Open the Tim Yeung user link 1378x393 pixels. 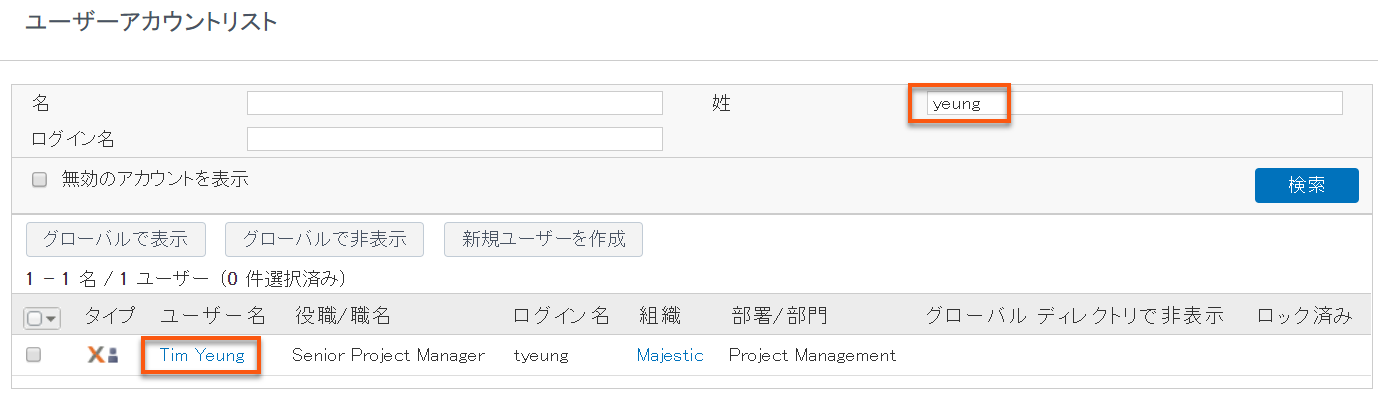(202, 355)
